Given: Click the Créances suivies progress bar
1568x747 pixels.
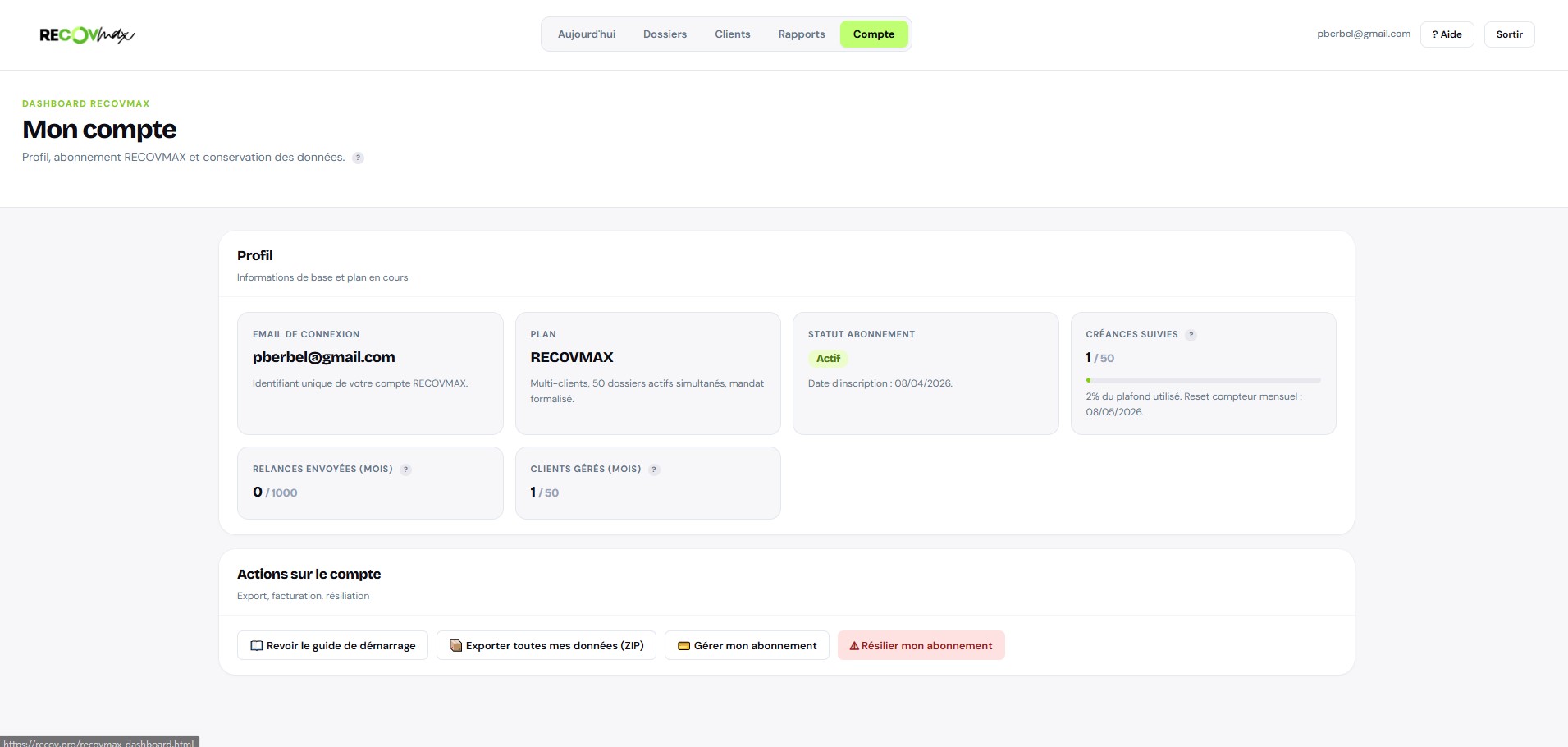Looking at the screenshot, I should point(1203,380).
